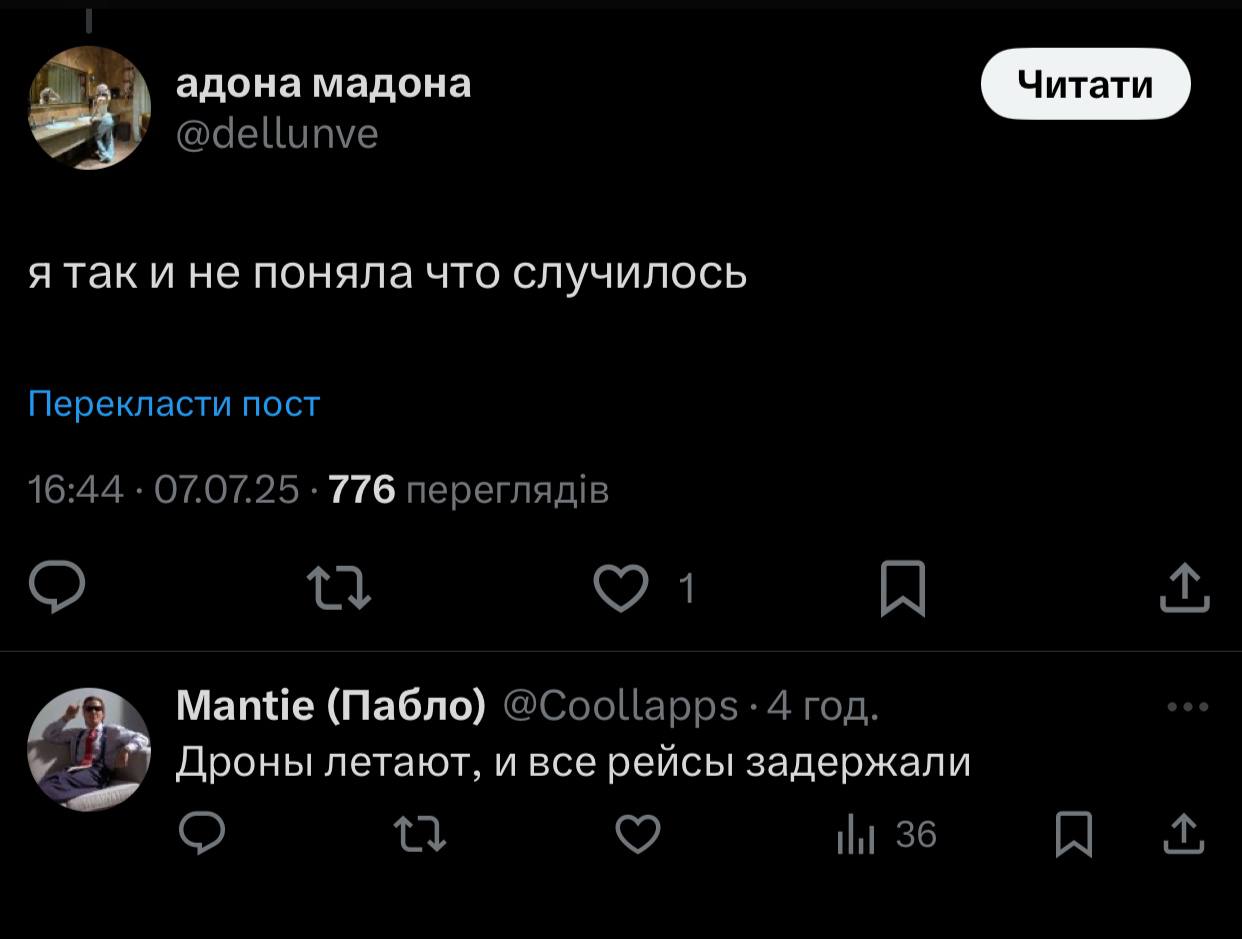Like Mantie's reply comment

click(637, 834)
